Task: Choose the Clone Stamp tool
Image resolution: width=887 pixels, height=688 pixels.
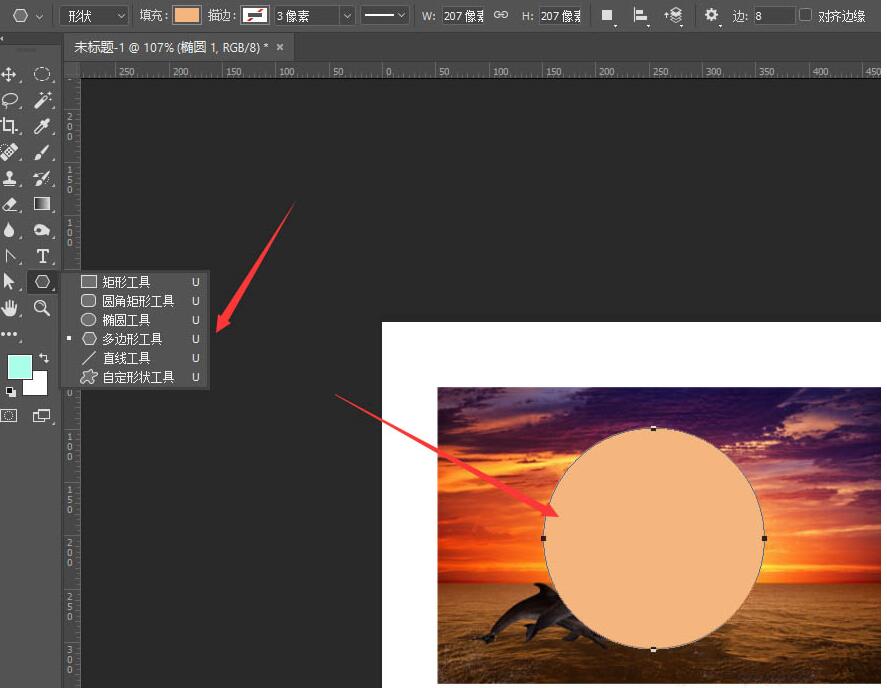Action: pos(10,178)
